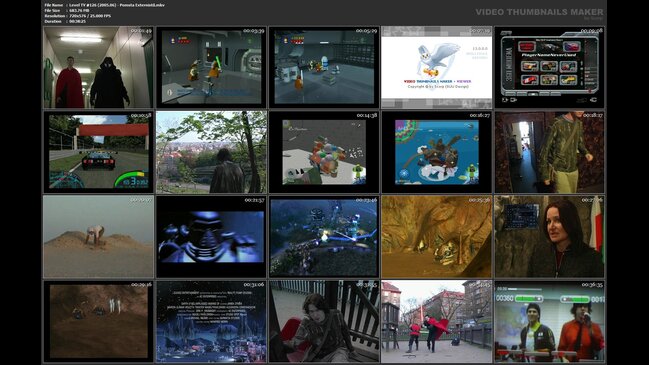The image size is (649, 365).
Task: Select thumbnail of man sitting by wooden fence
Action: click(324, 322)
